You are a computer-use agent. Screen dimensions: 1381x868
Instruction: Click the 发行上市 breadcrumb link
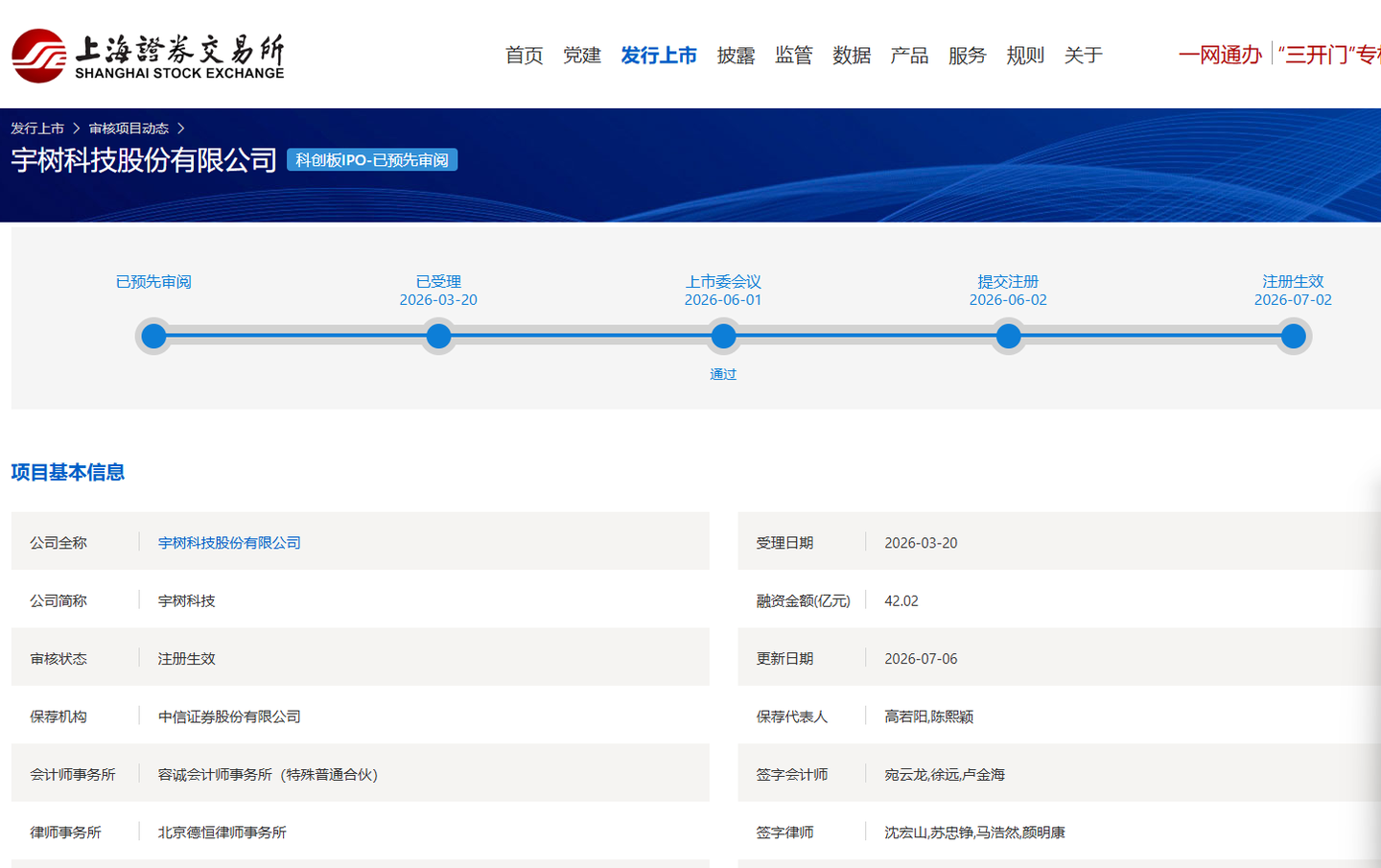pos(37,129)
